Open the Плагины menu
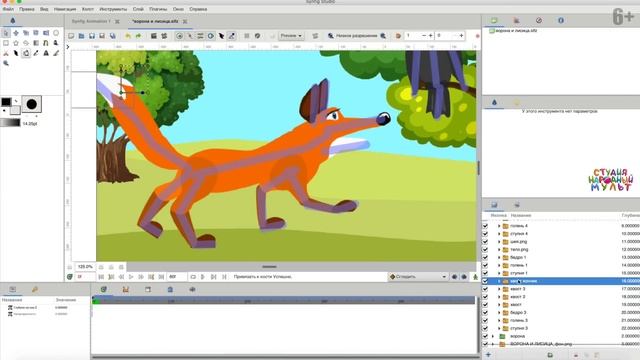 point(158,9)
